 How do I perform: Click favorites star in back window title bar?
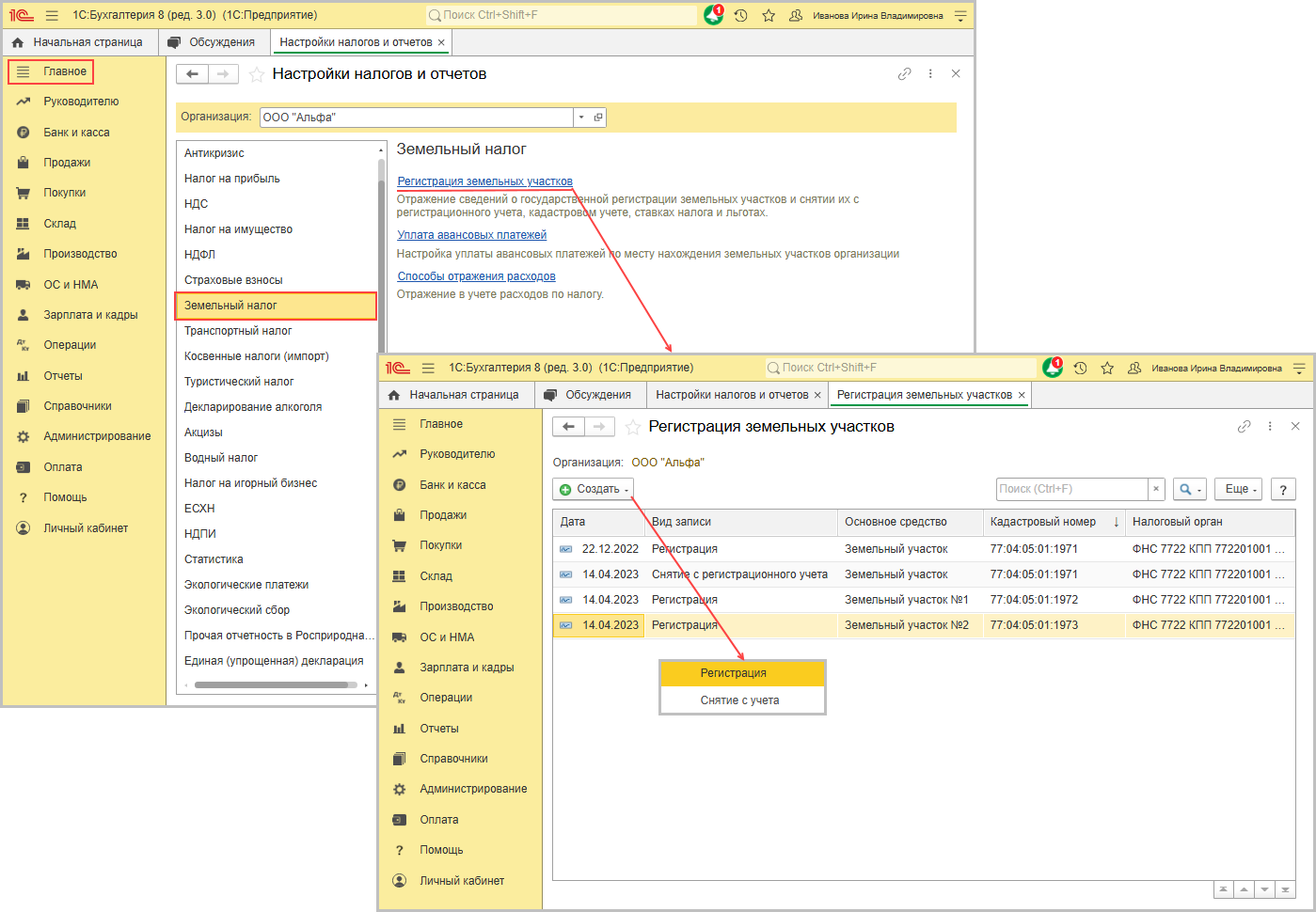769,15
